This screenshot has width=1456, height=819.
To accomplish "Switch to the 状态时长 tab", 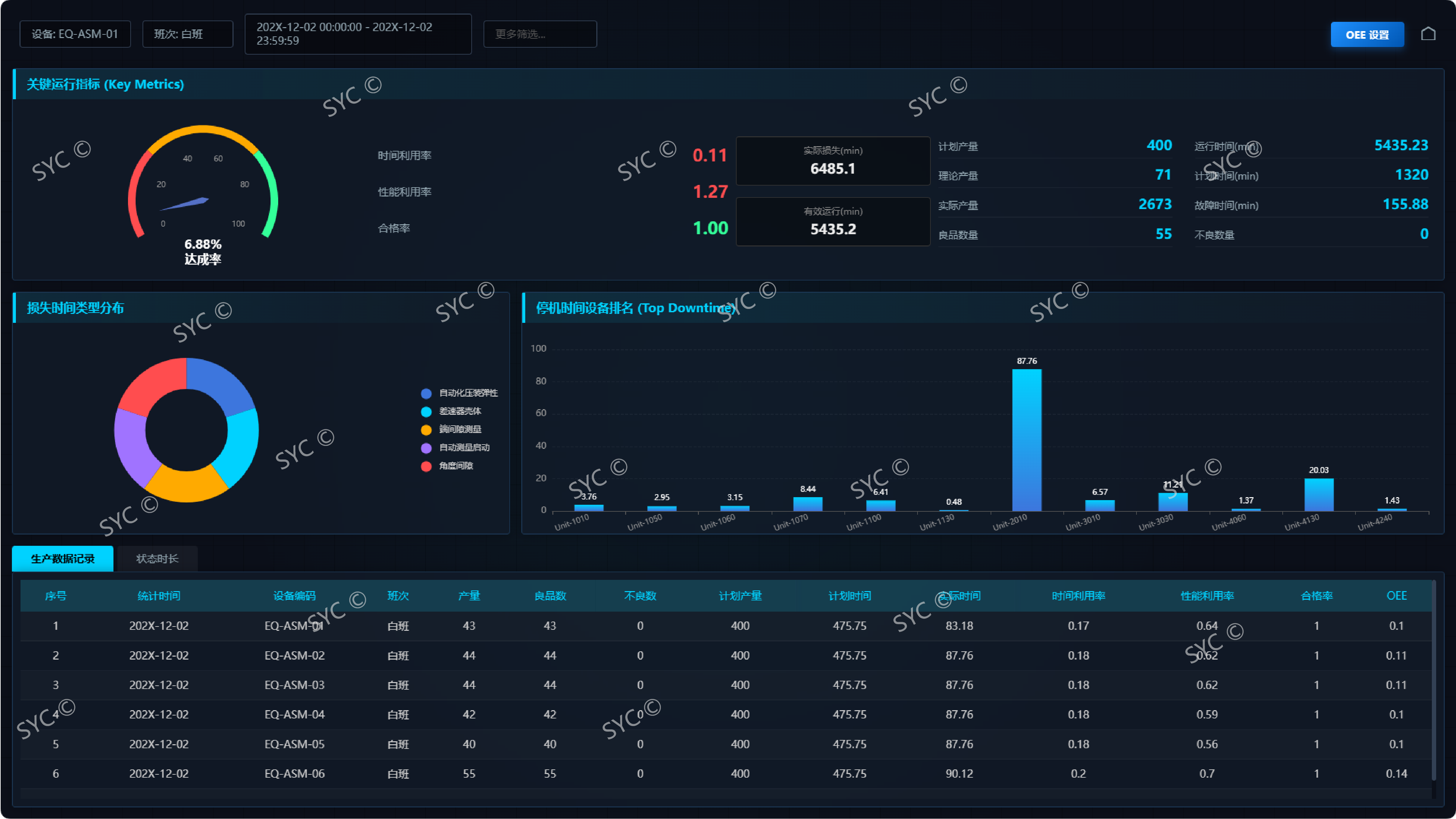I will (x=157, y=558).
